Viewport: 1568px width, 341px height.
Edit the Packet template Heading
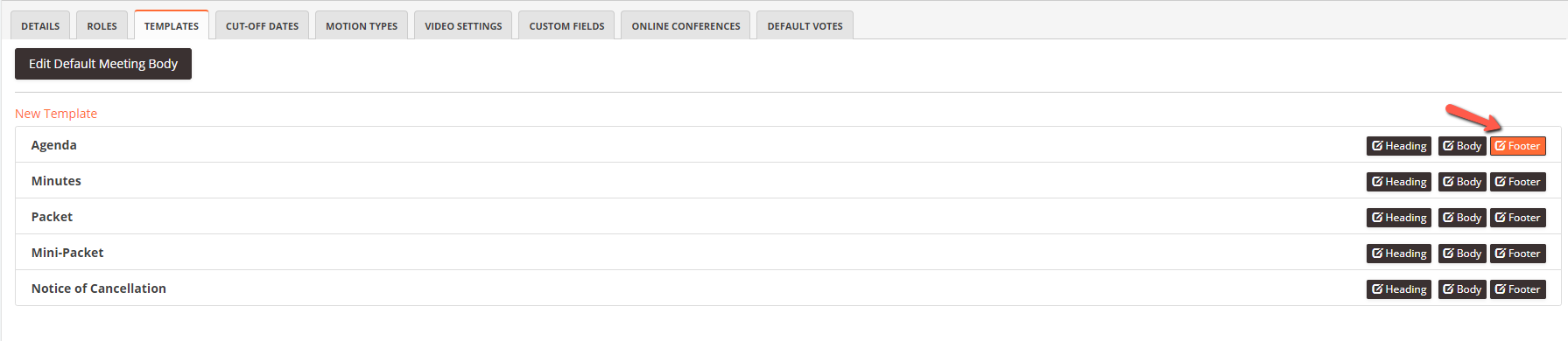pos(1399,218)
